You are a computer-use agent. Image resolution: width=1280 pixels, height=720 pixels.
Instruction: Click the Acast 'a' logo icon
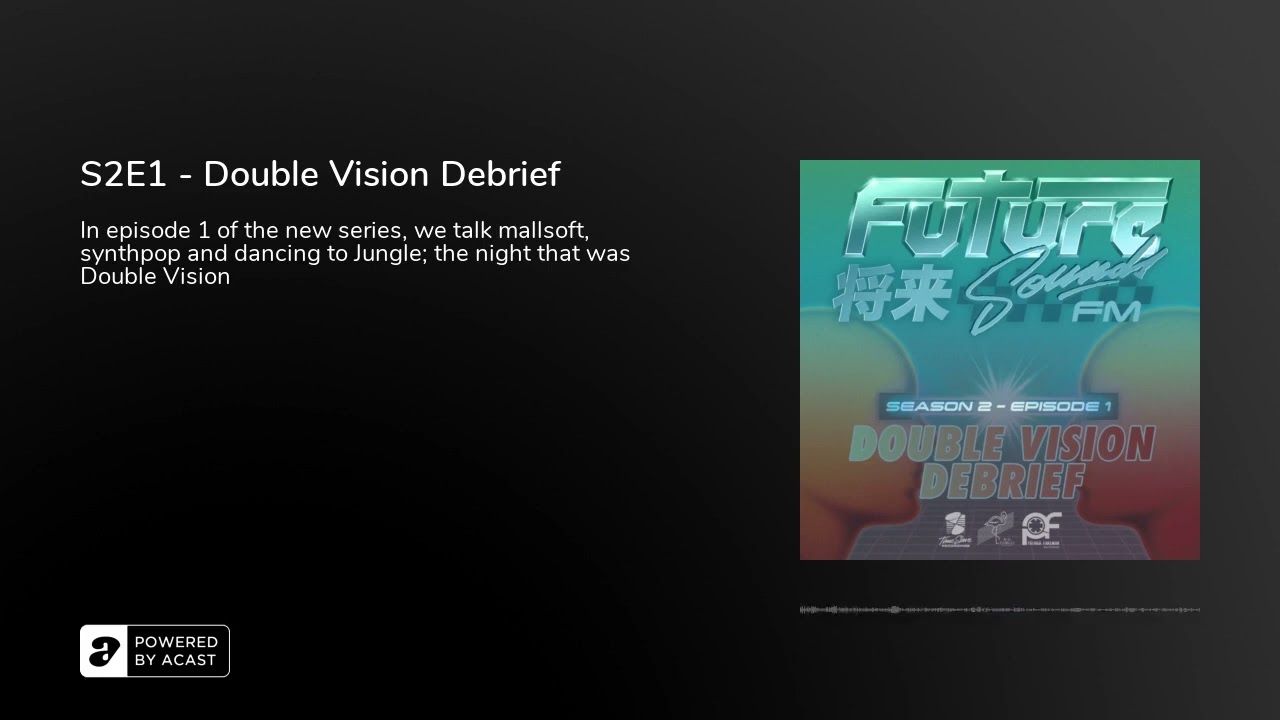point(104,651)
